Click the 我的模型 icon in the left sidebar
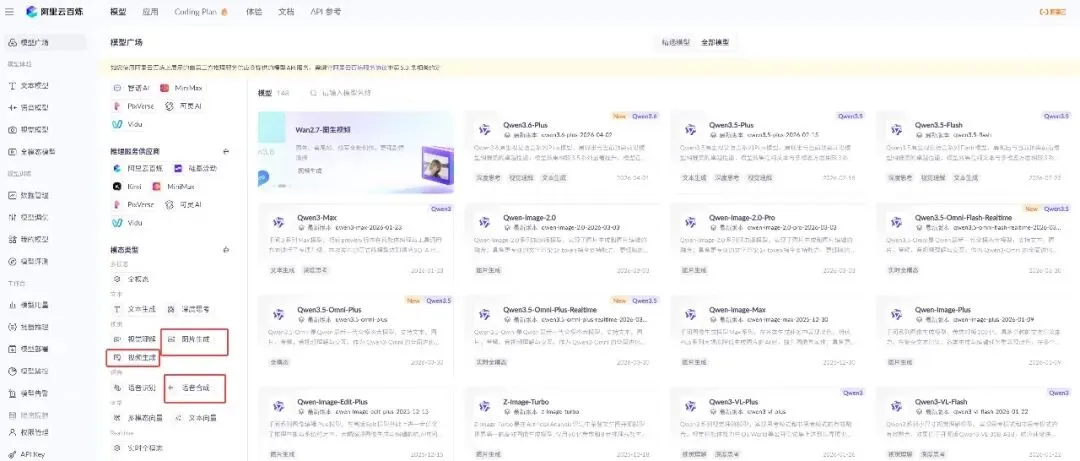This screenshot has width=1080, height=461. (x=12, y=239)
